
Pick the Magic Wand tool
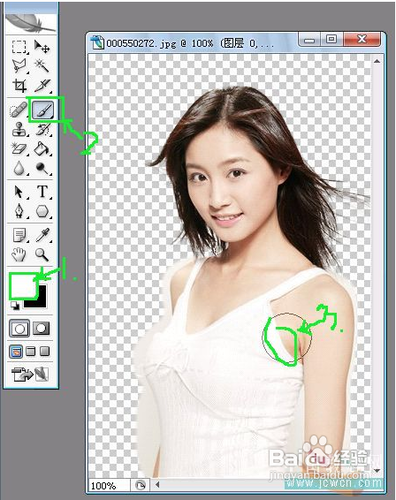(42, 66)
